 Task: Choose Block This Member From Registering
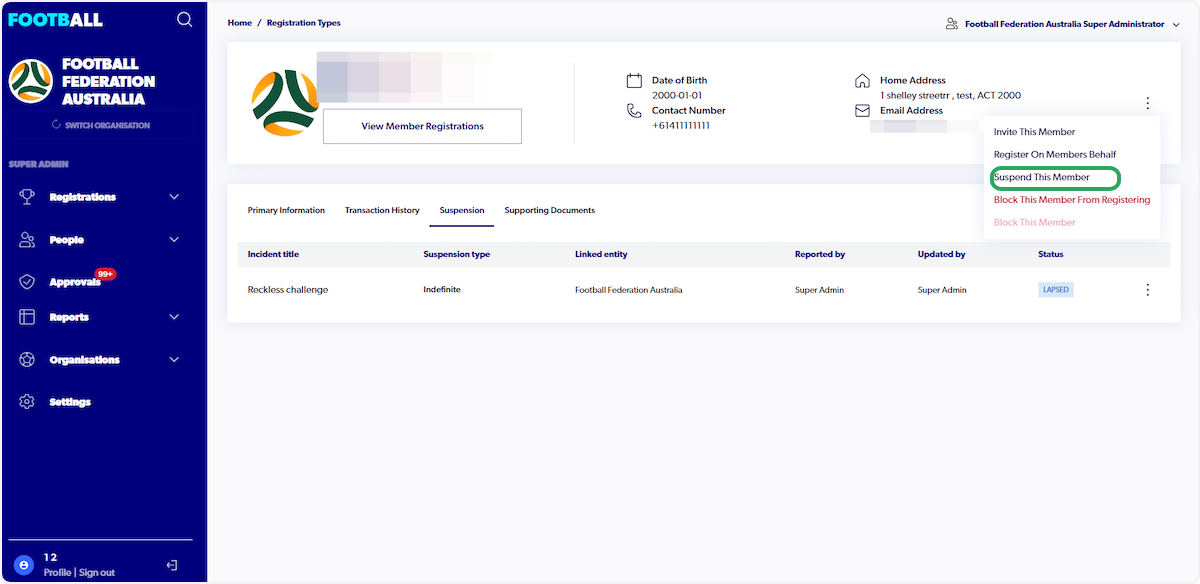pyautogui.click(x=1072, y=200)
